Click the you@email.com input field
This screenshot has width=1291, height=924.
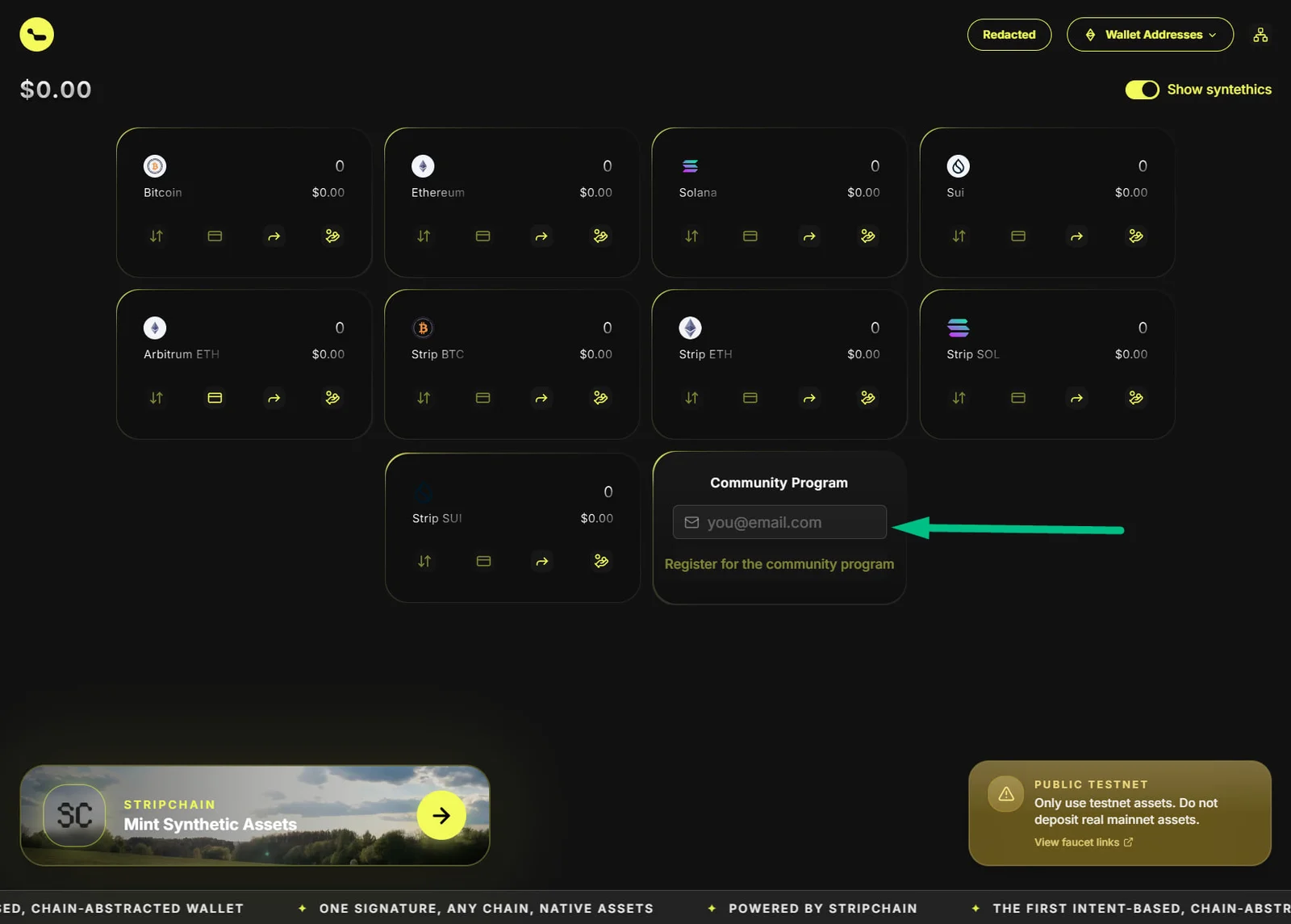[x=779, y=522]
